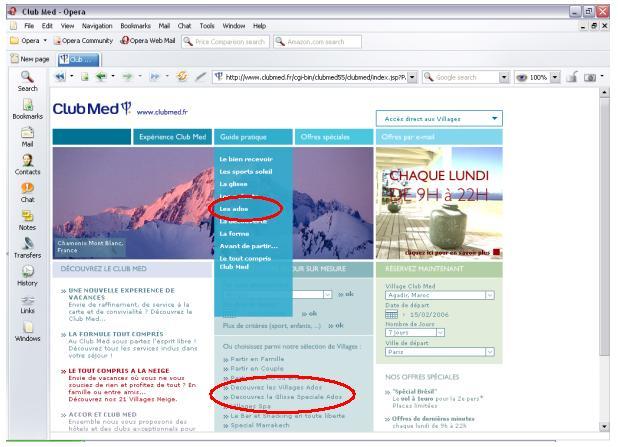The width and height of the screenshot is (618, 447).
Task: Open dropdown arrow next to Rewind button
Action: point(71,76)
